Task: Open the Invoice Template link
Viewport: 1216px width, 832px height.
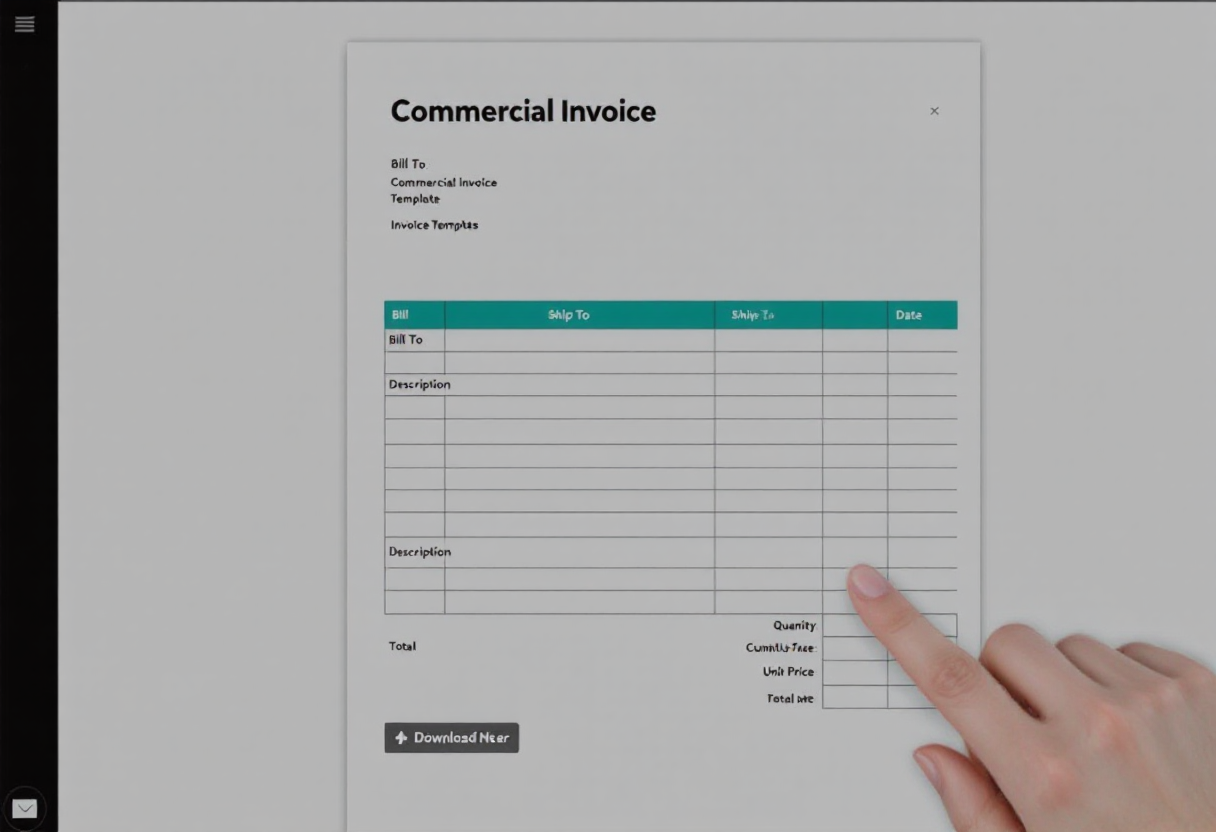Action: (433, 225)
